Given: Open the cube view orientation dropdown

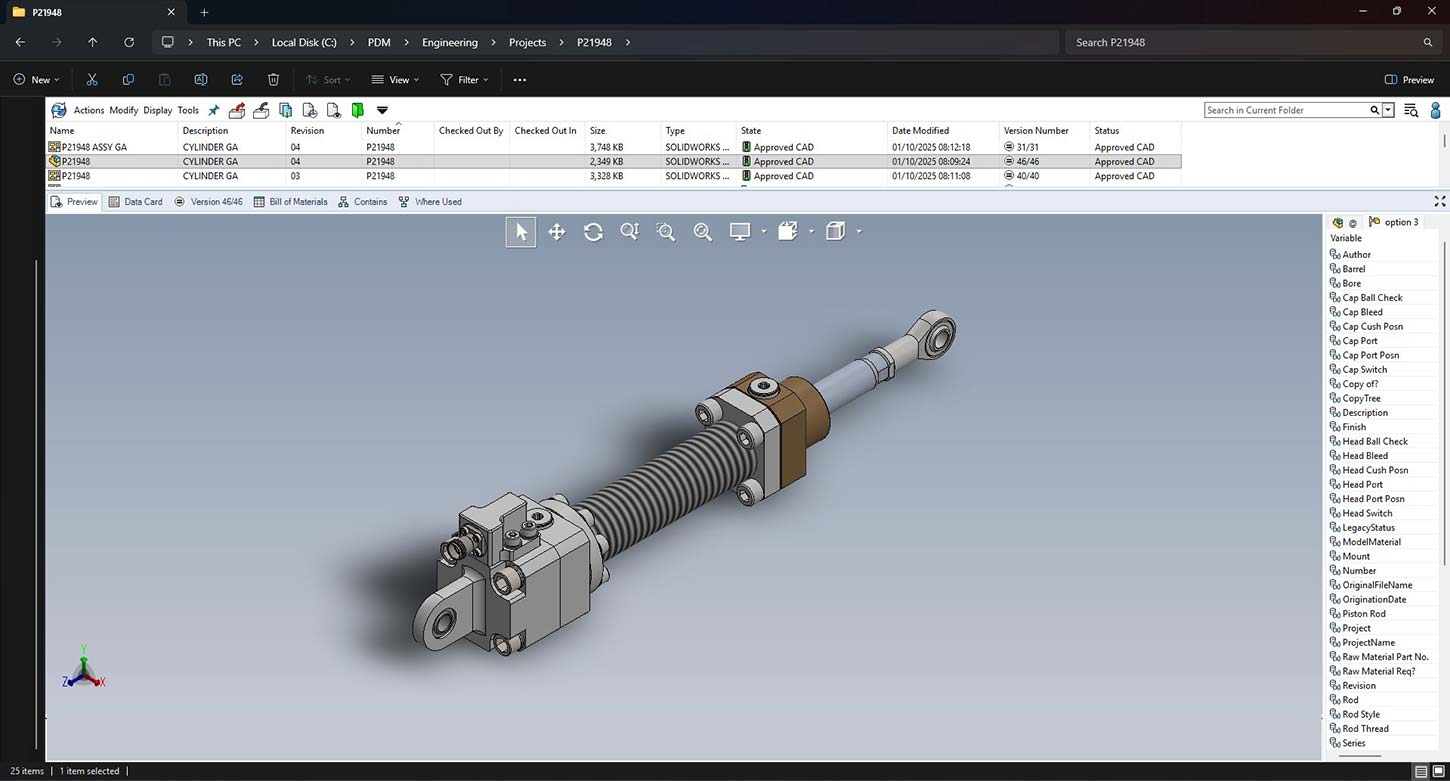Looking at the screenshot, I should click(859, 232).
